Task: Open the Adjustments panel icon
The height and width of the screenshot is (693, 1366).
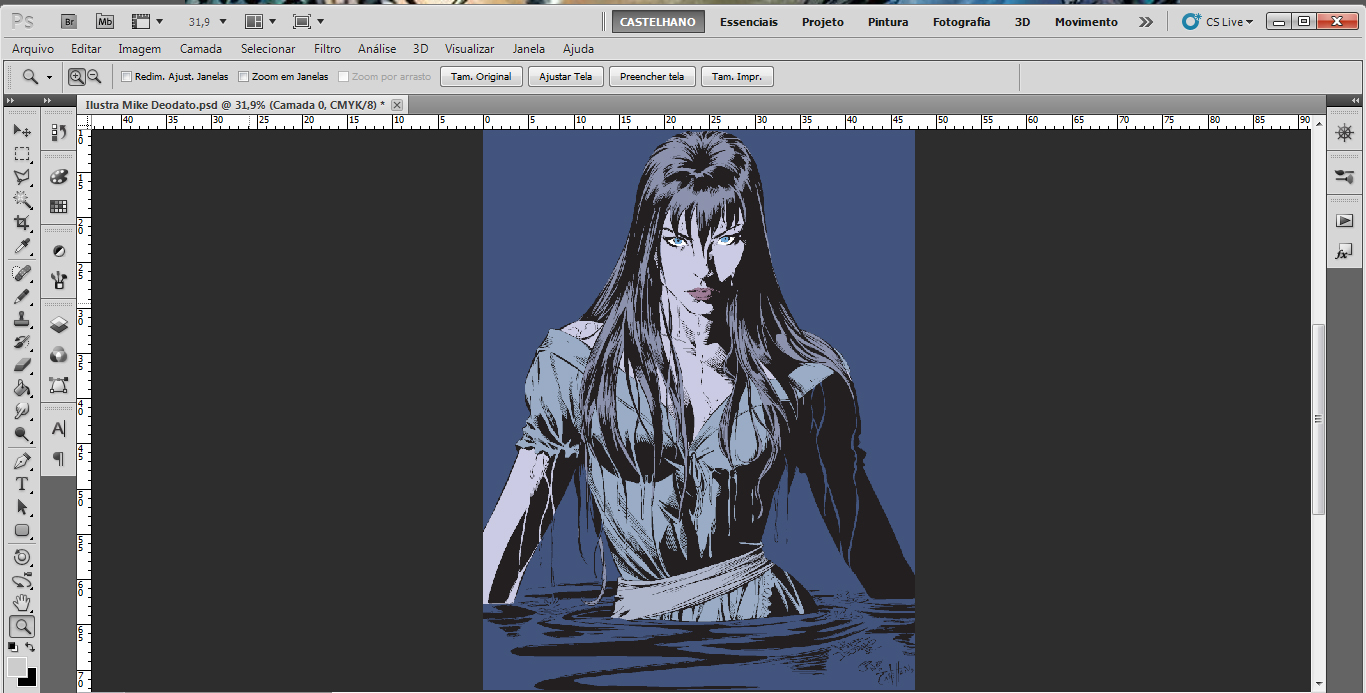Action: (58, 251)
